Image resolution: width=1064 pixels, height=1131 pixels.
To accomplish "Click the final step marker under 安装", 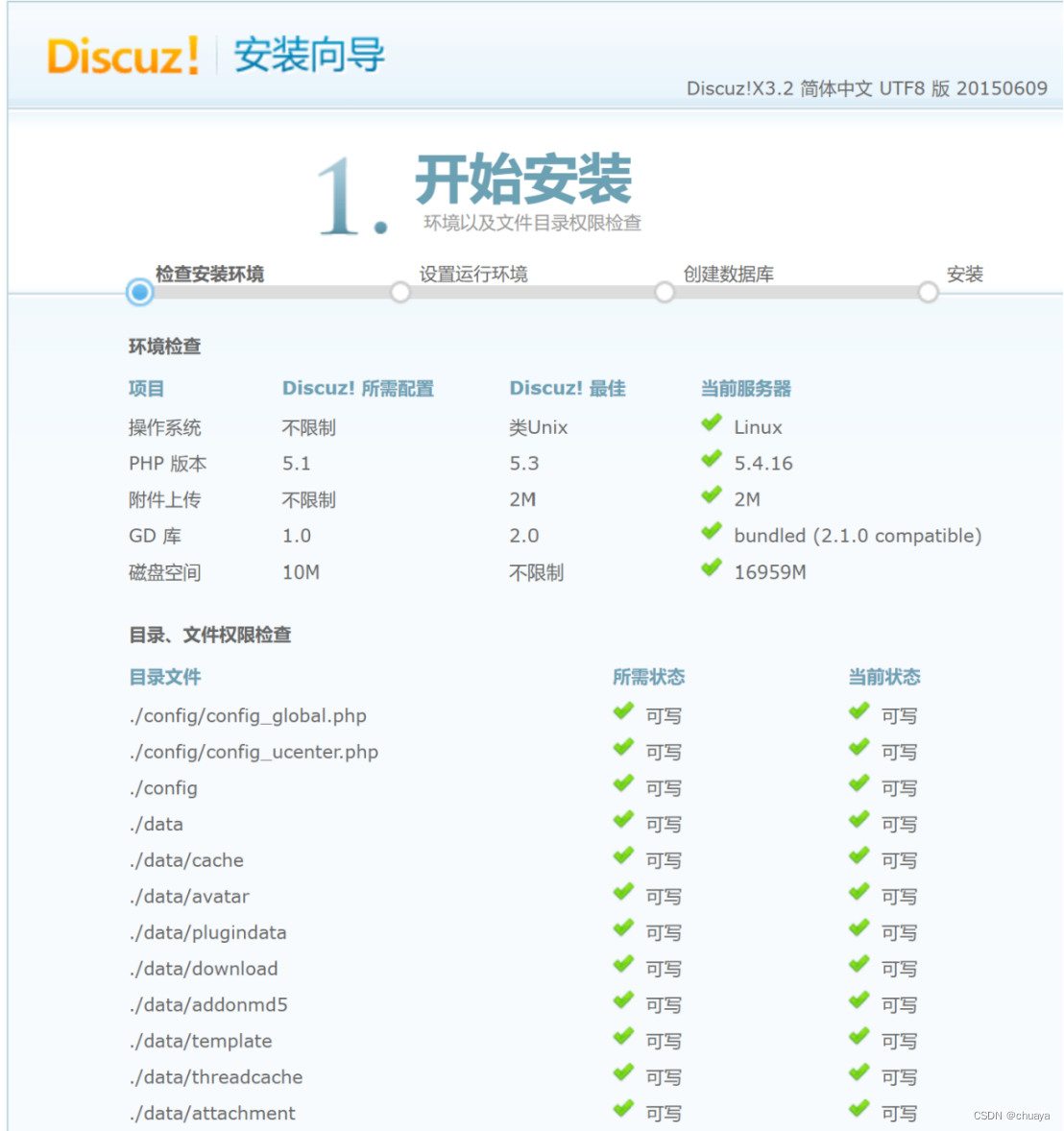I will 929,292.
